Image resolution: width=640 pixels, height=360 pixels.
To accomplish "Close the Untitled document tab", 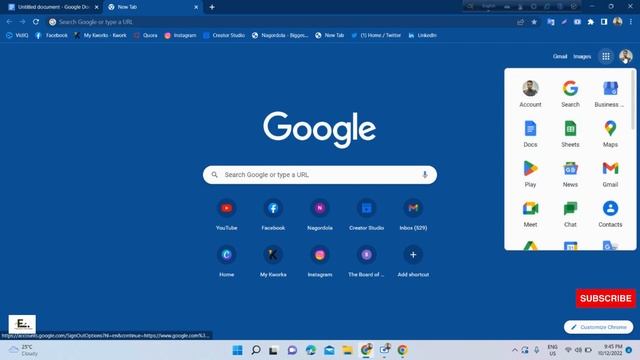I will 97,7.
